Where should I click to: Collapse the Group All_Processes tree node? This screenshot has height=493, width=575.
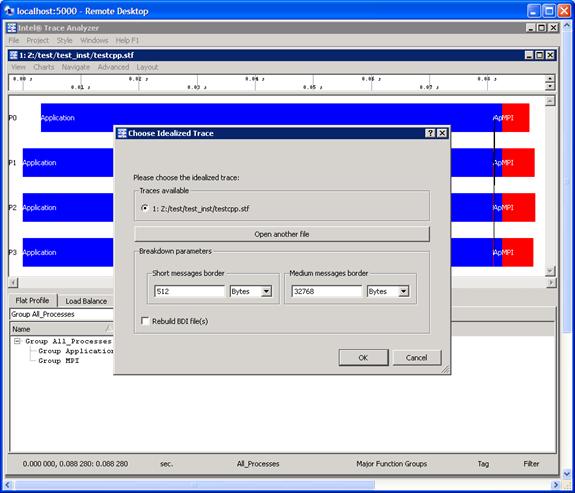17,341
